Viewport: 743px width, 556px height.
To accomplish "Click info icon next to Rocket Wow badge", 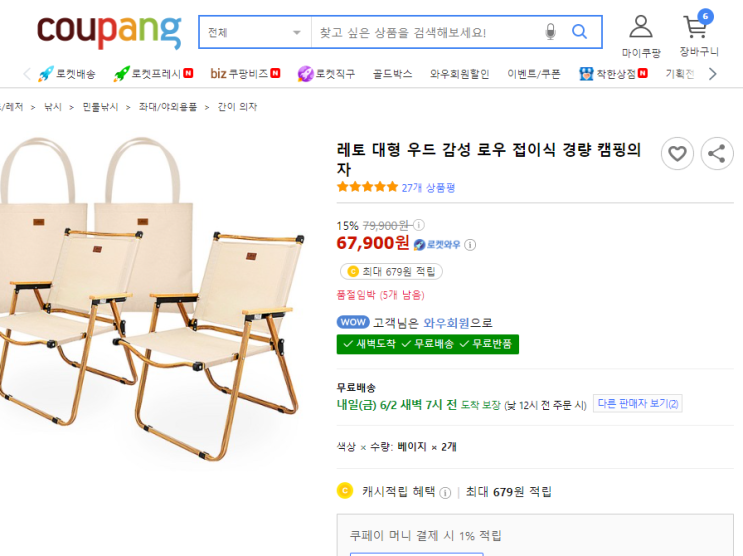I will click(470, 244).
